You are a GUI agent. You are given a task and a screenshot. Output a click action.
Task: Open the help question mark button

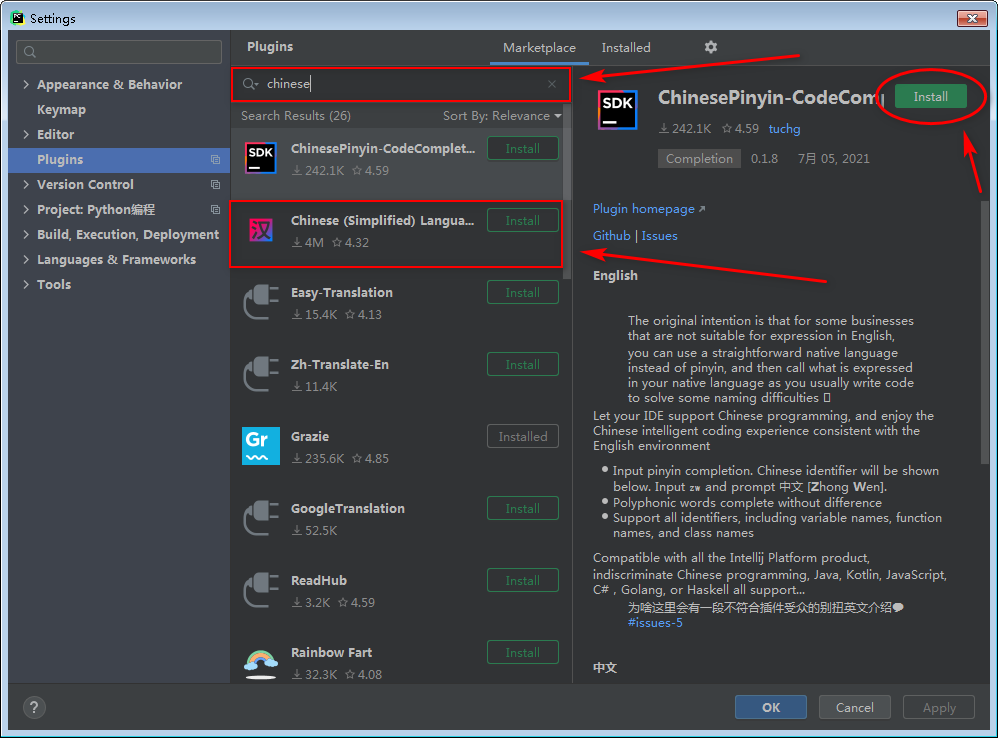pyautogui.click(x=34, y=707)
